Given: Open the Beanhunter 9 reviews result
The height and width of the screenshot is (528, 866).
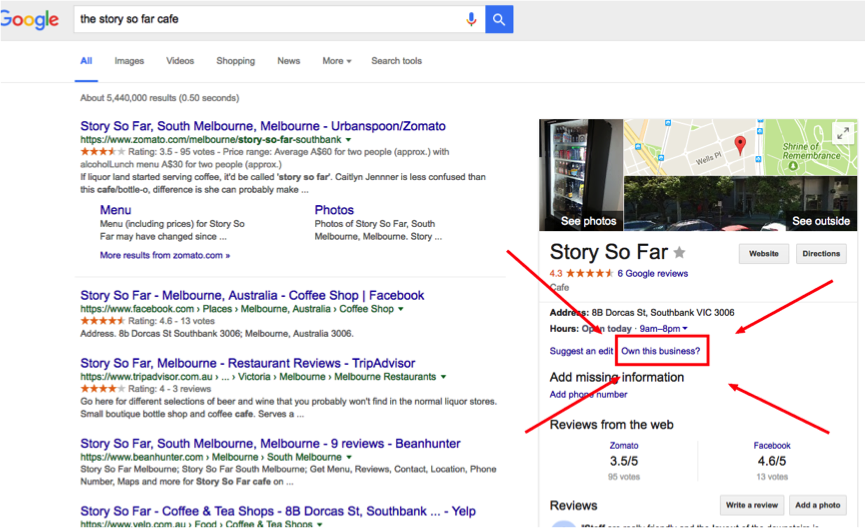Looking at the screenshot, I should pyautogui.click(x=270, y=443).
